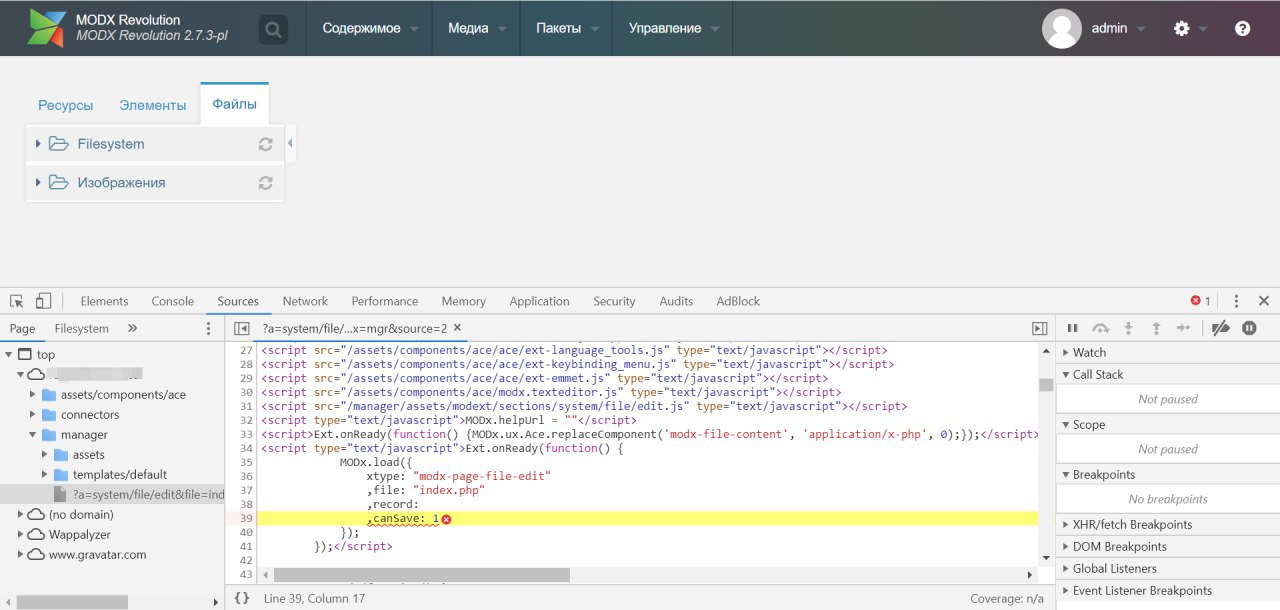
Task: Expand the Изображения tree node
Action: pyautogui.click(x=38, y=183)
